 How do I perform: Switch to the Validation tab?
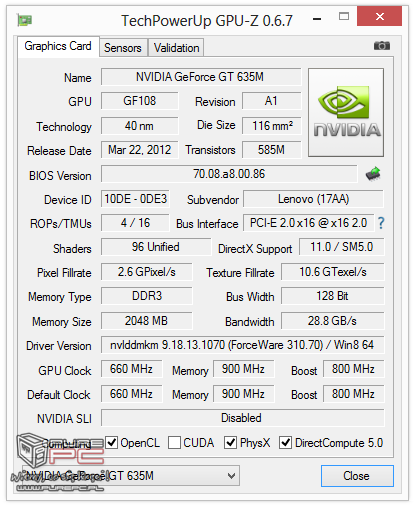pyautogui.click(x=176, y=48)
